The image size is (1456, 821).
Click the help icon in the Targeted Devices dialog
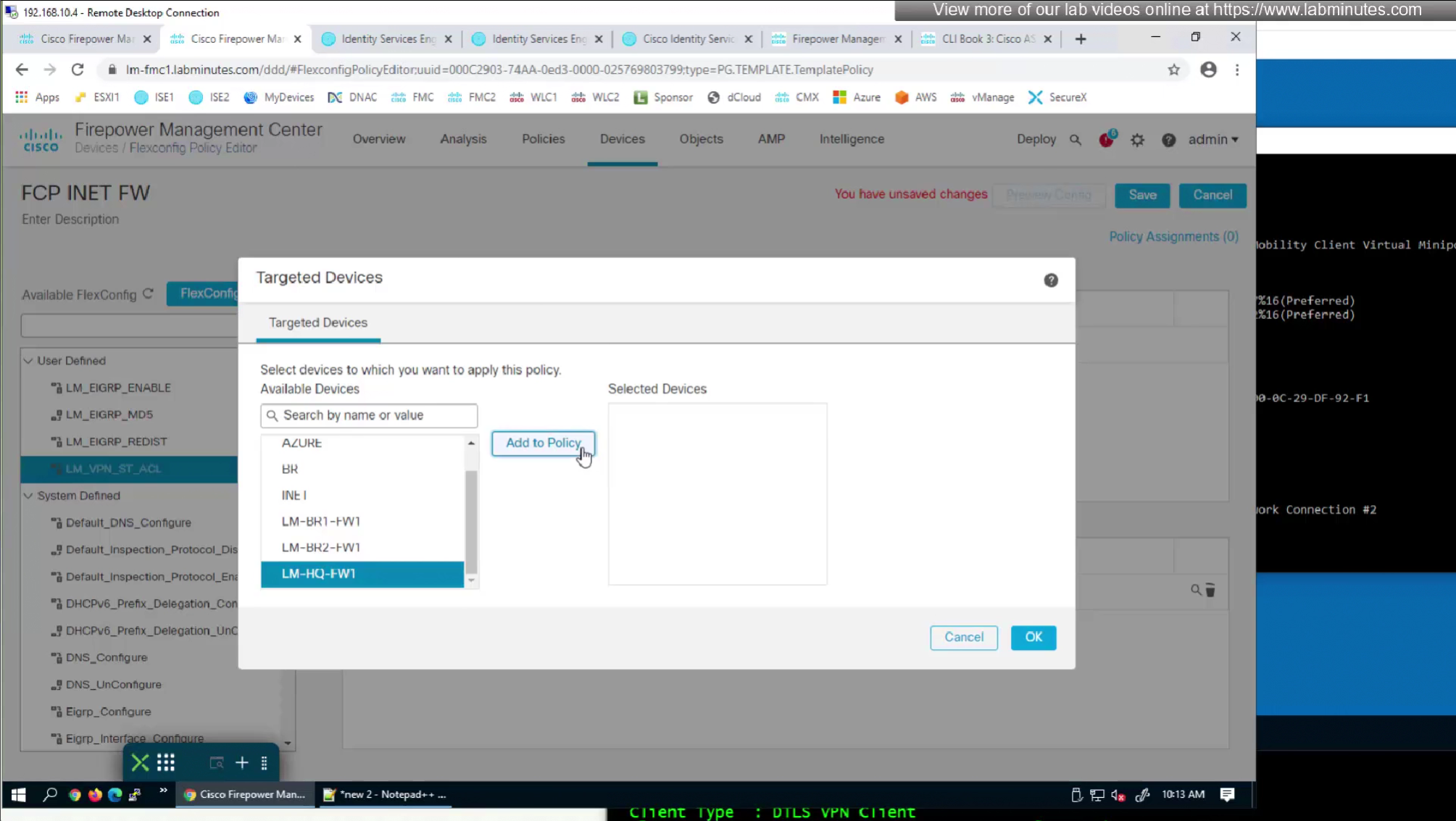pyautogui.click(x=1050, y=280)
